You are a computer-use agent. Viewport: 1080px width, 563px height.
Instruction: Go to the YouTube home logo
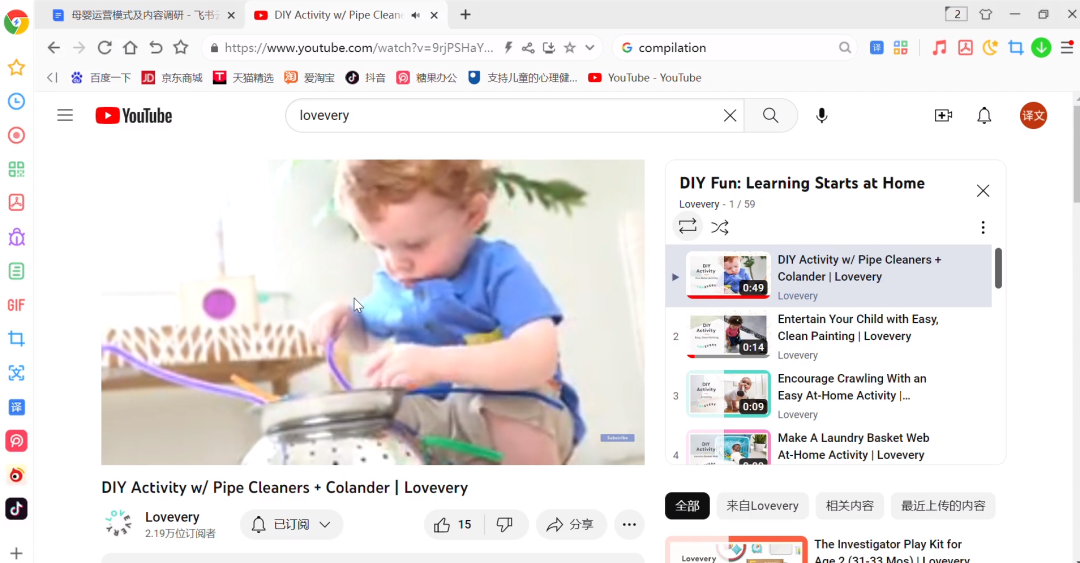click(x=134, y=115)
